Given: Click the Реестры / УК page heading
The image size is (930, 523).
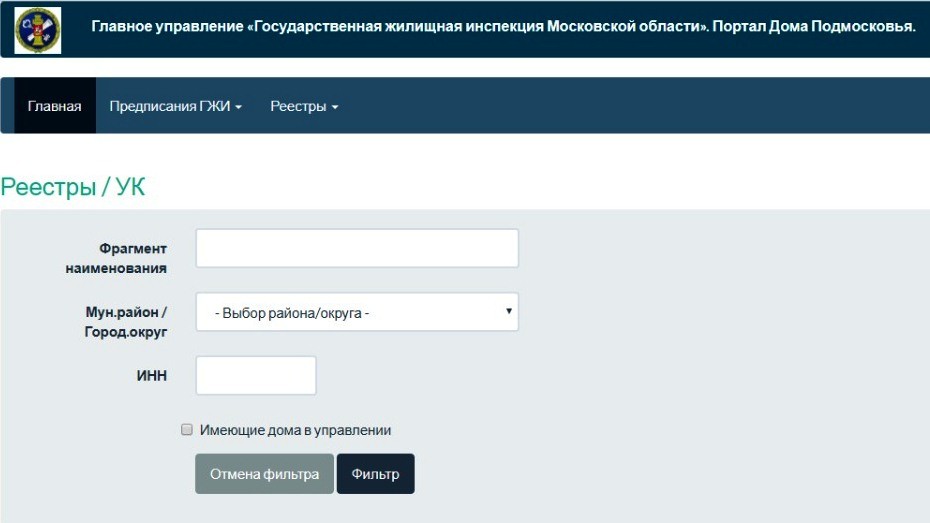Looking at the screenshot, I should tap(72, 187).
